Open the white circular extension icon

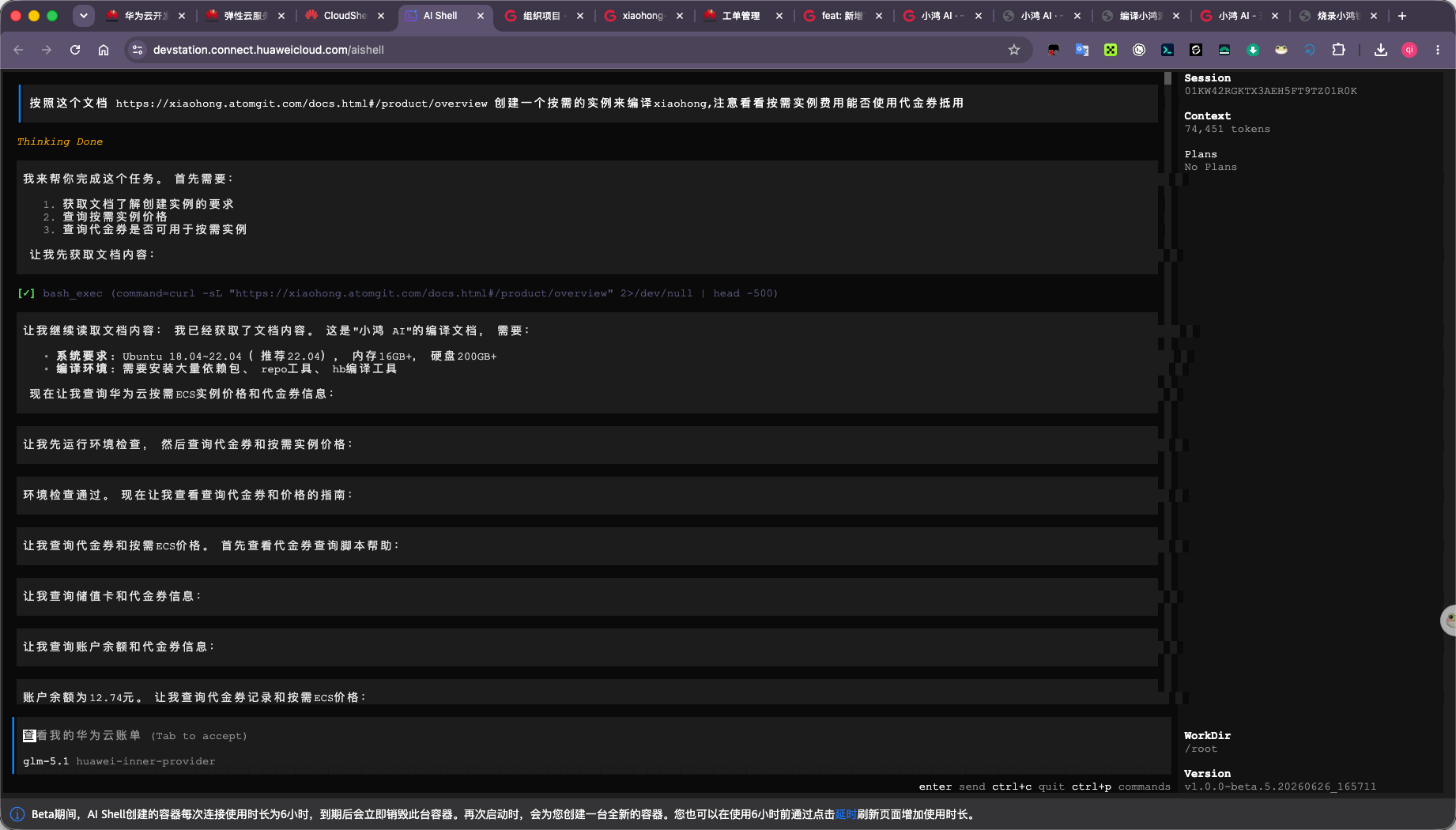(1139, 50)
